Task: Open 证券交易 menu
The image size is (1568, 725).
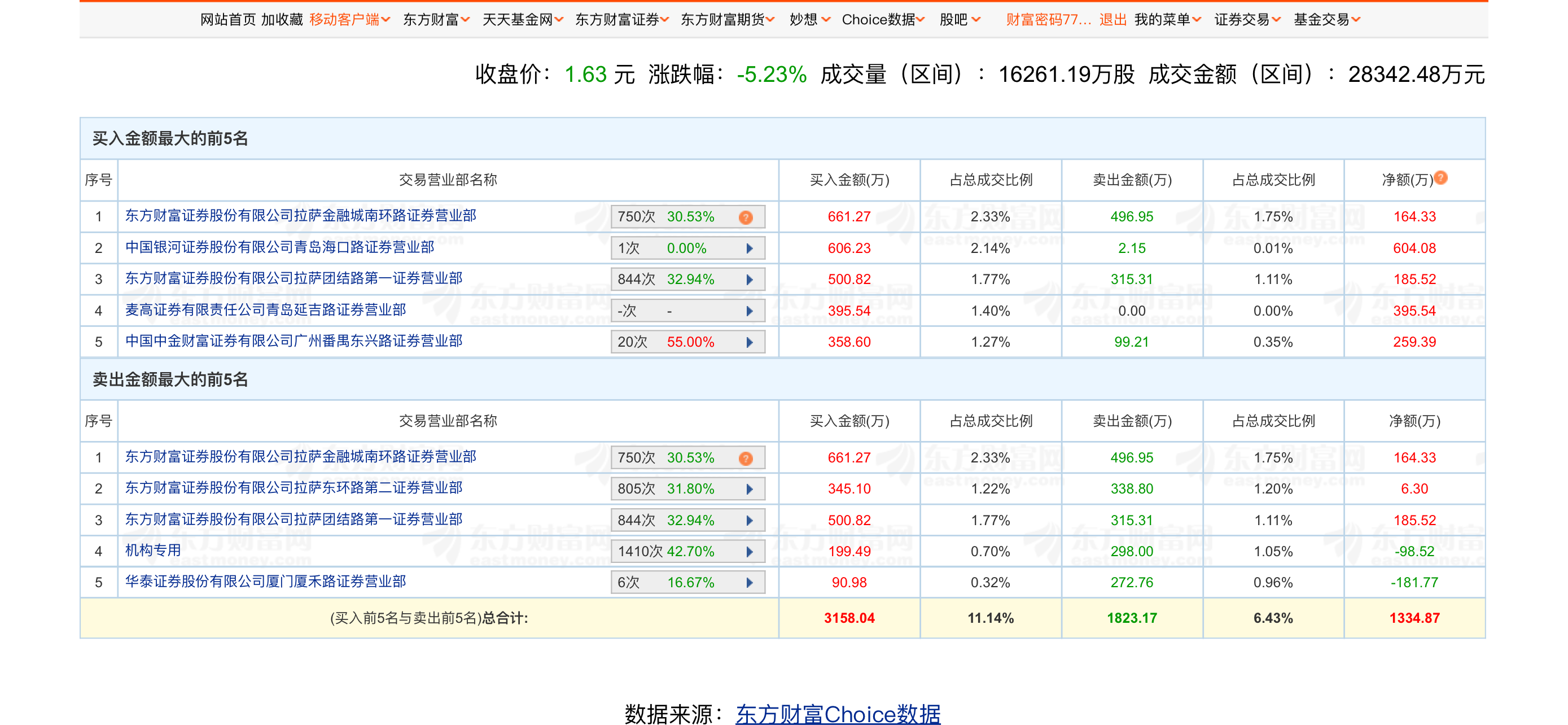Action: [x=1247, y=19]
